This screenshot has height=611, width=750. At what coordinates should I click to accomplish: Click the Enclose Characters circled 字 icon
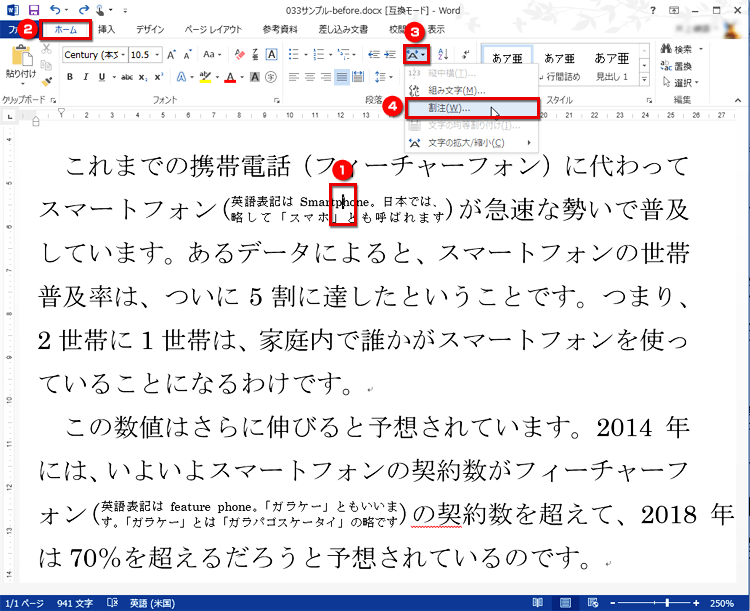271,77
